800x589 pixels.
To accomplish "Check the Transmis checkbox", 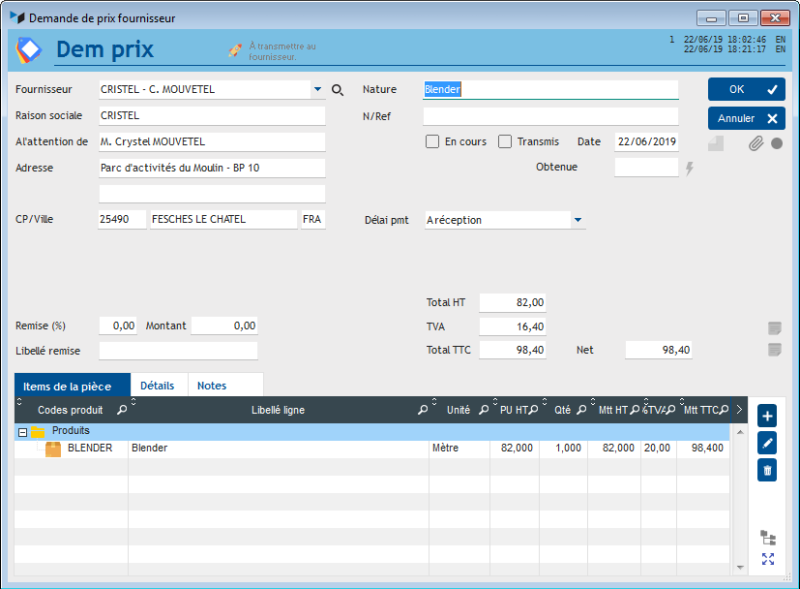I will (505, 142).
